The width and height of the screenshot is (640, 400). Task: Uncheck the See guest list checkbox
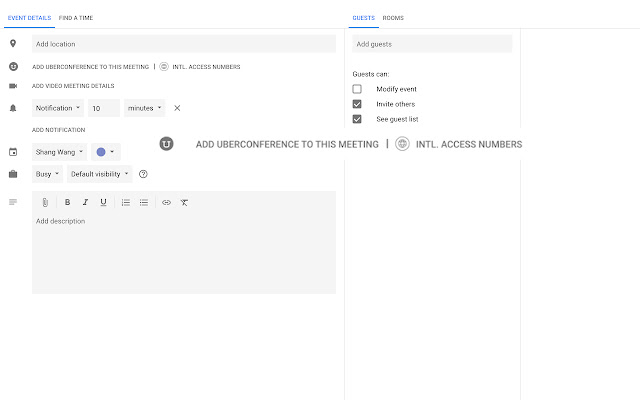click(x=357, y=119)
